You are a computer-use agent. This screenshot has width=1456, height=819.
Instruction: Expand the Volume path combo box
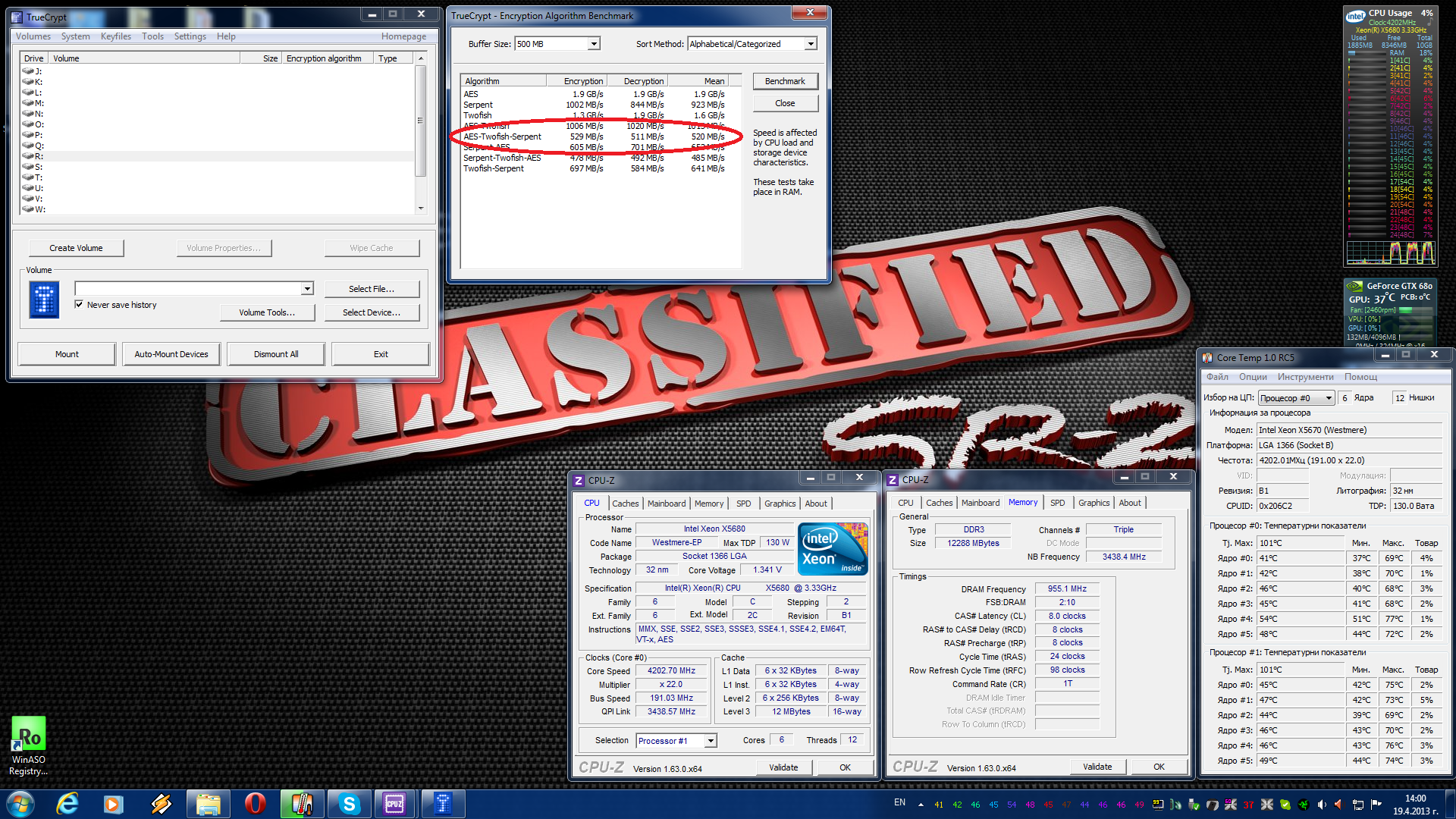(x=307, y=288)
